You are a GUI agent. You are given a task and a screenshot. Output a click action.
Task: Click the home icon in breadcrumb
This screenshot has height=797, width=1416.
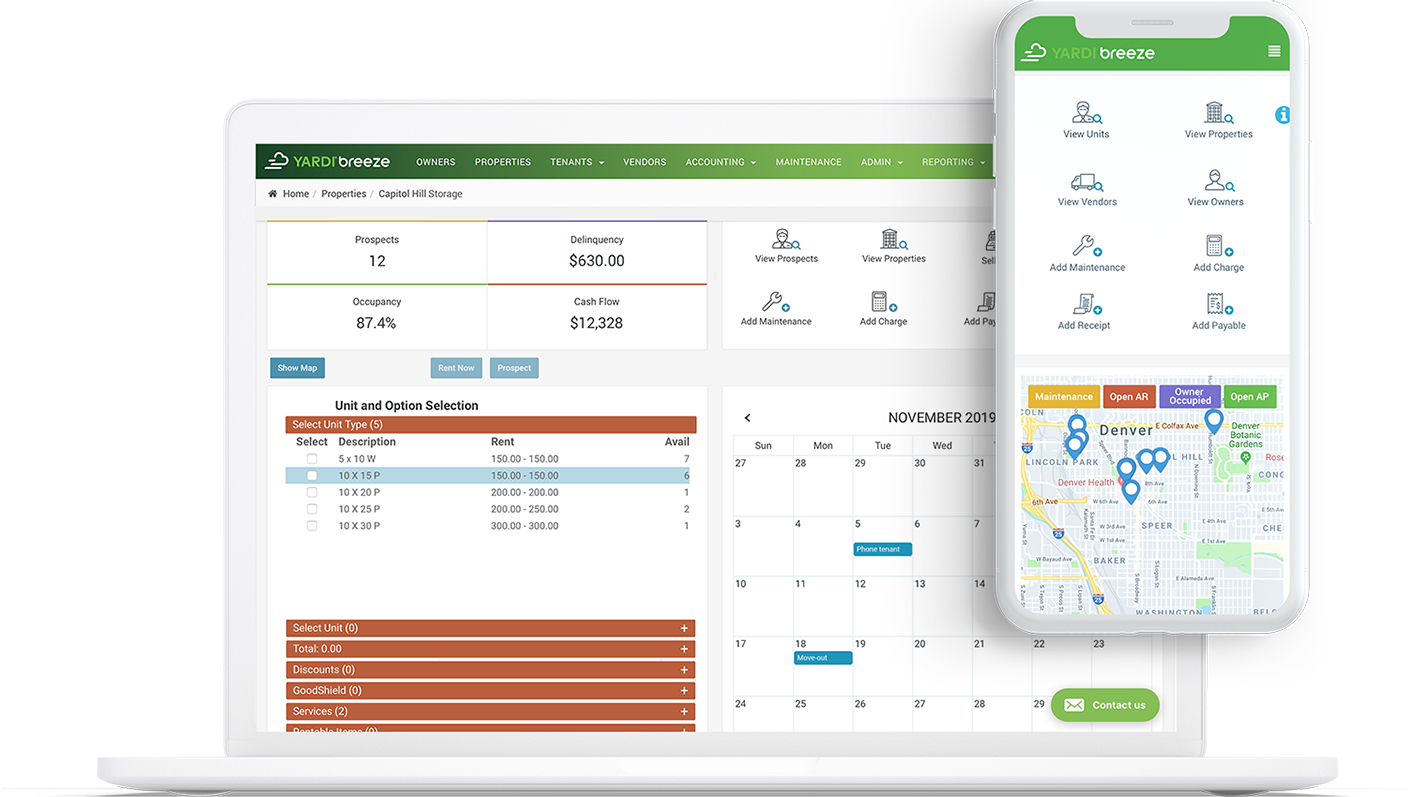coord(272,194)
